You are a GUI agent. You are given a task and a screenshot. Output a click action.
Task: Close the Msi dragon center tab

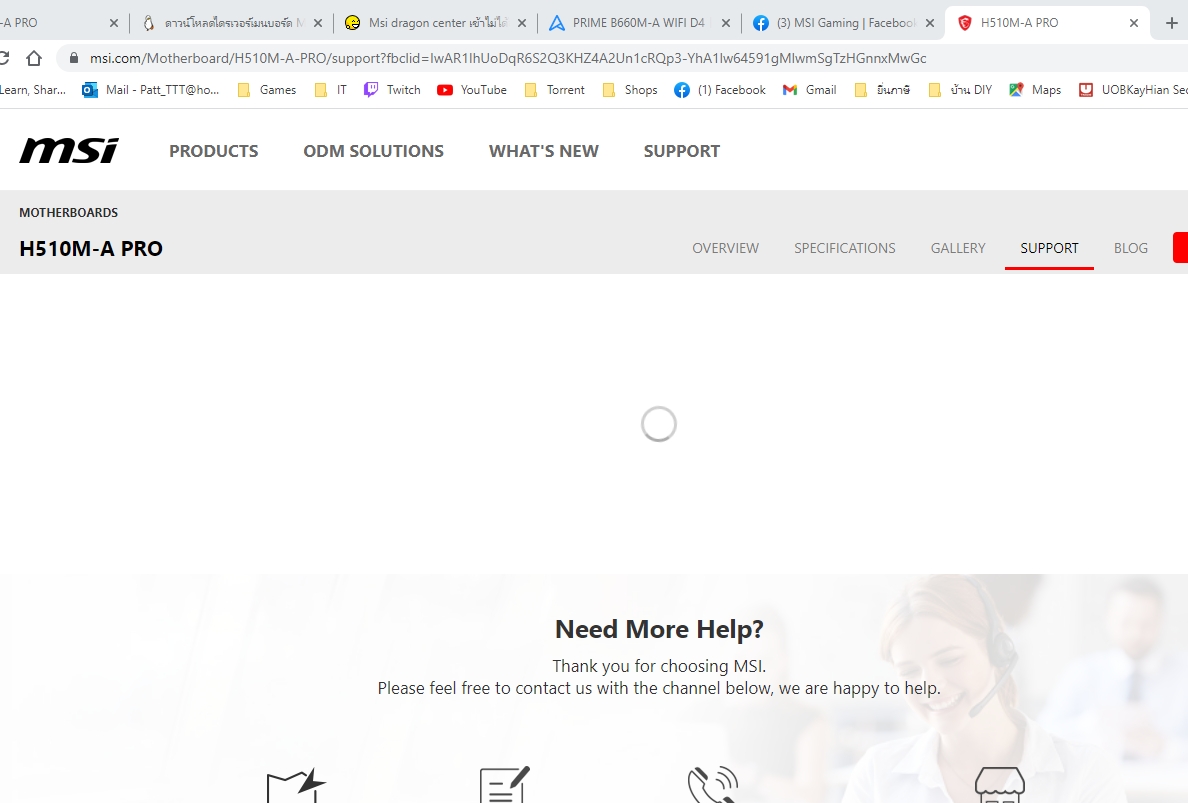tap(521, 23)
